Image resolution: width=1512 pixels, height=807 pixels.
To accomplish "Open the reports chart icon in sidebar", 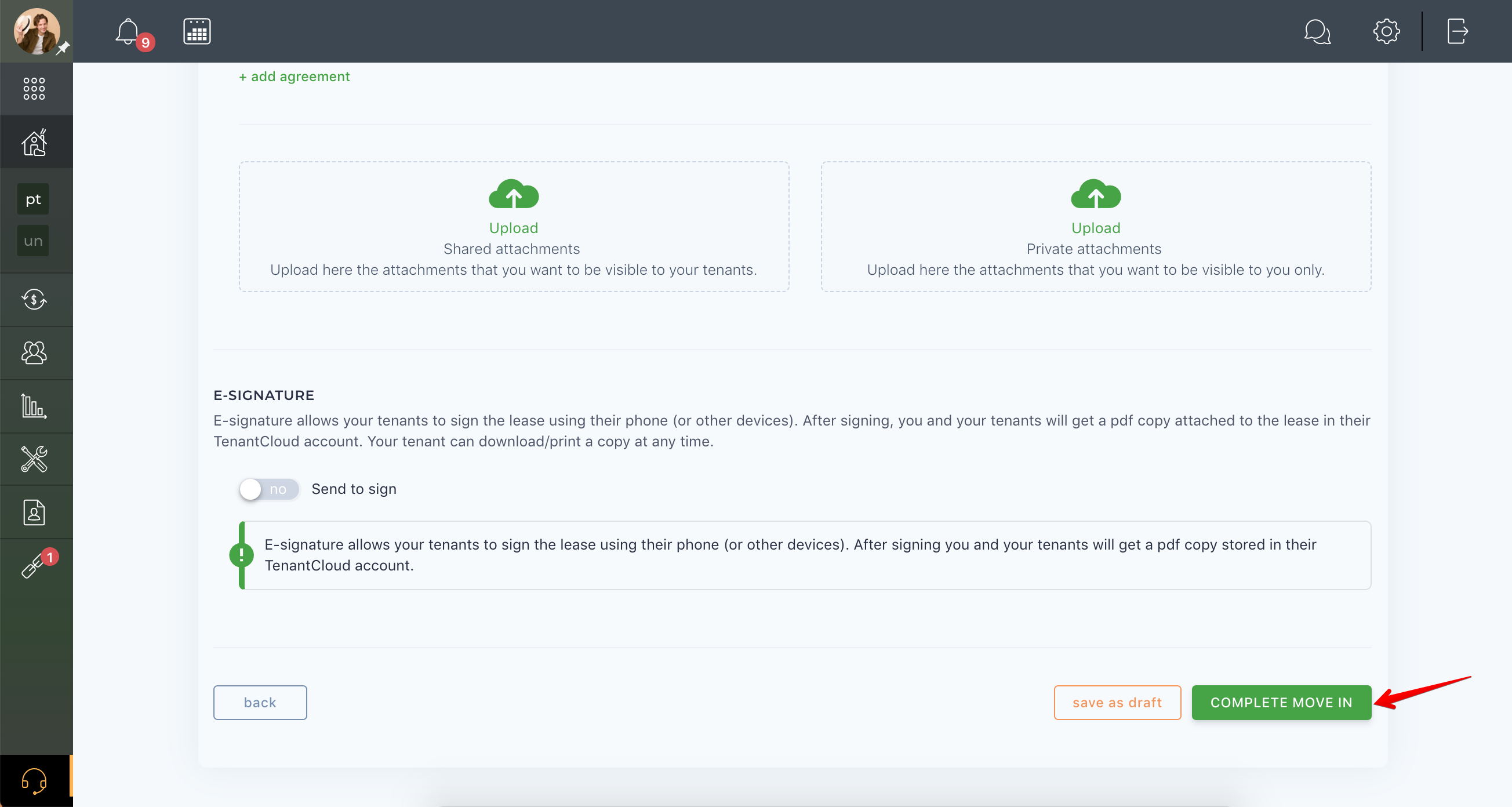I will pos(34,406).
